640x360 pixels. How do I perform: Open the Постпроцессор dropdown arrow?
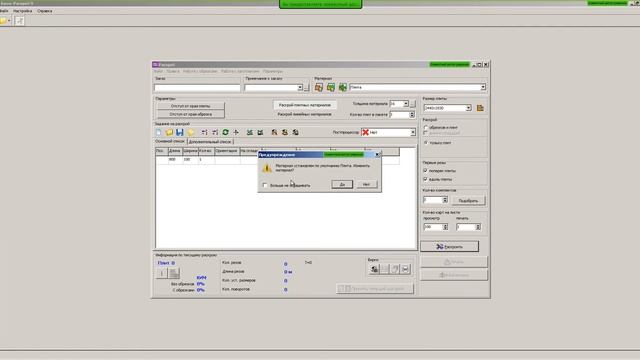(x=413, y=132)
